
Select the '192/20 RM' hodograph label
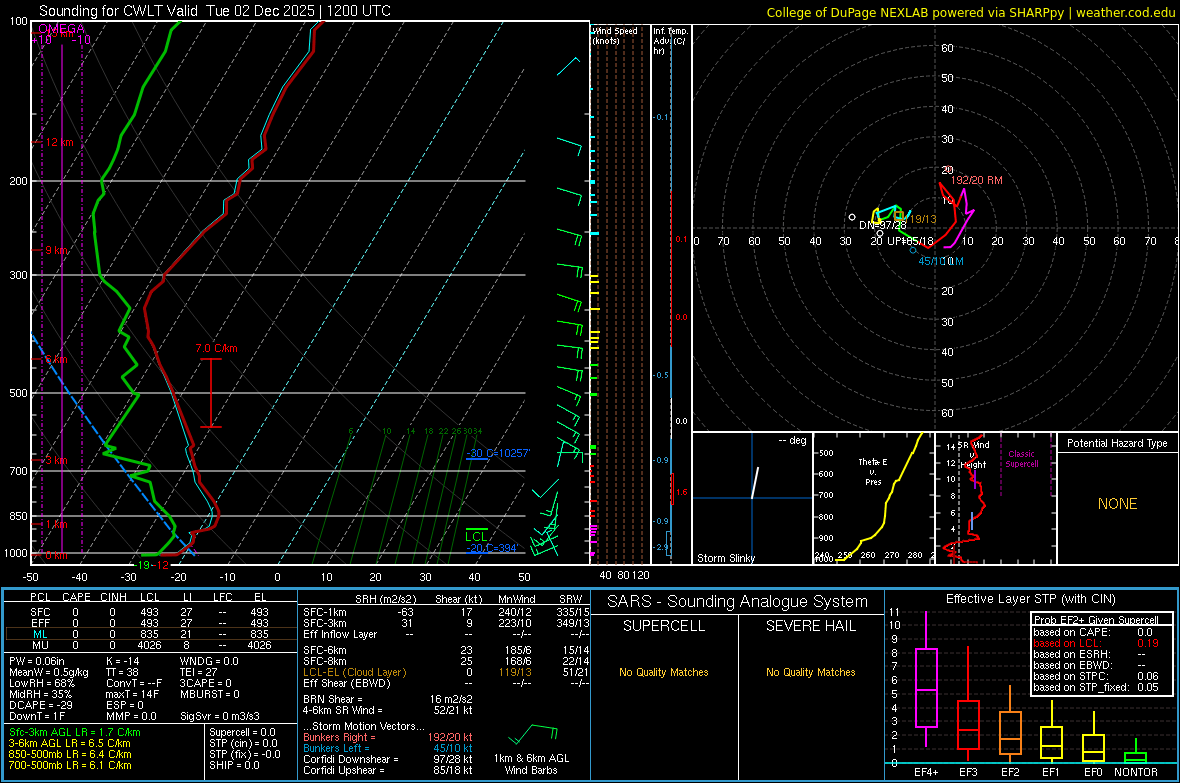[x=977, y=181]
